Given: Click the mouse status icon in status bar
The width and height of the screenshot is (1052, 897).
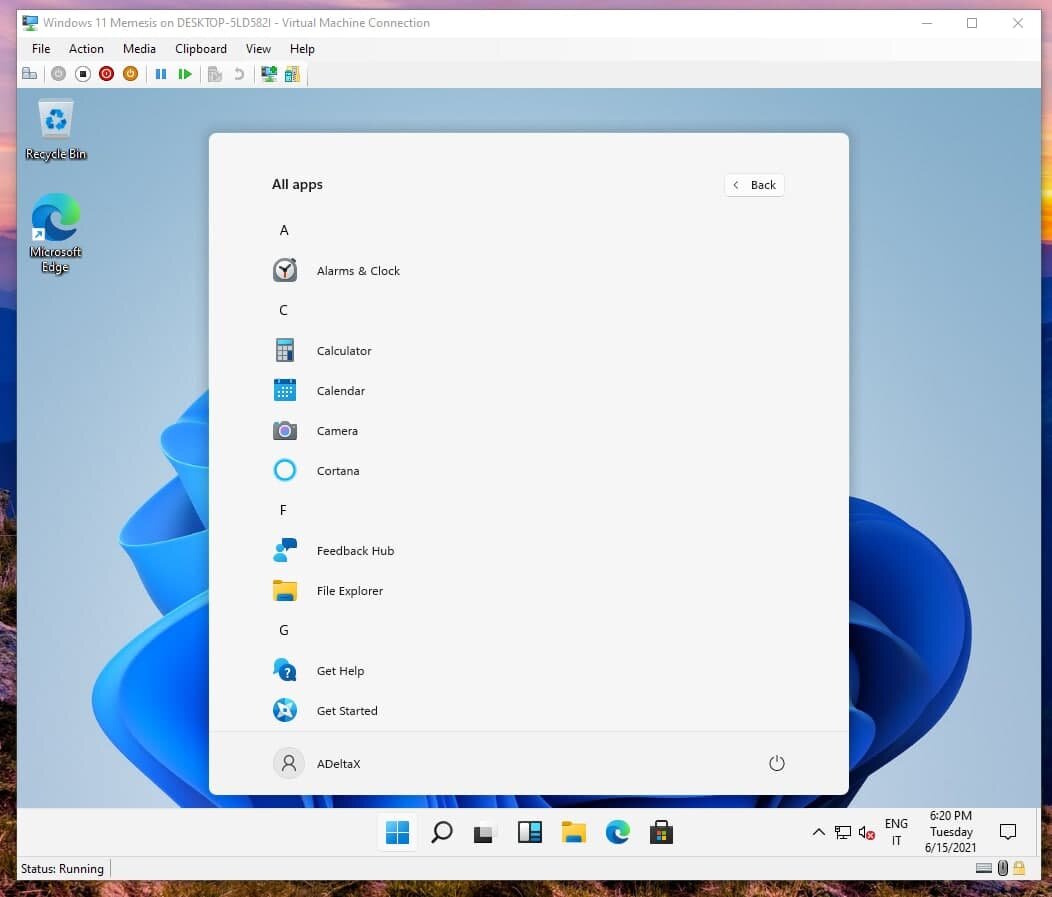Looking at the screenshot, I should [1002, 868].
